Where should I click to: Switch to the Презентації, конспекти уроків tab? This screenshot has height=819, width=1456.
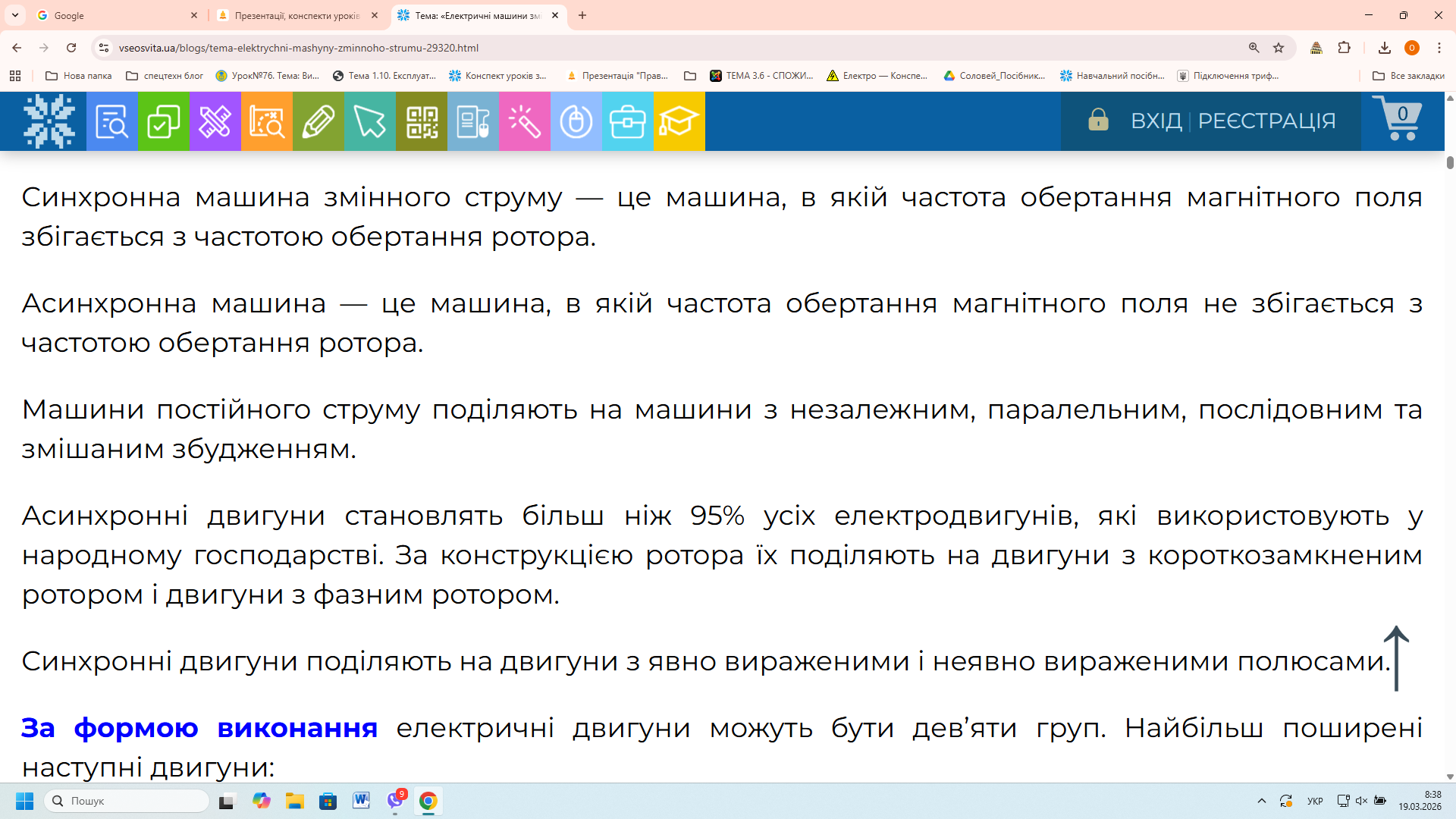(x=297, y=15)
